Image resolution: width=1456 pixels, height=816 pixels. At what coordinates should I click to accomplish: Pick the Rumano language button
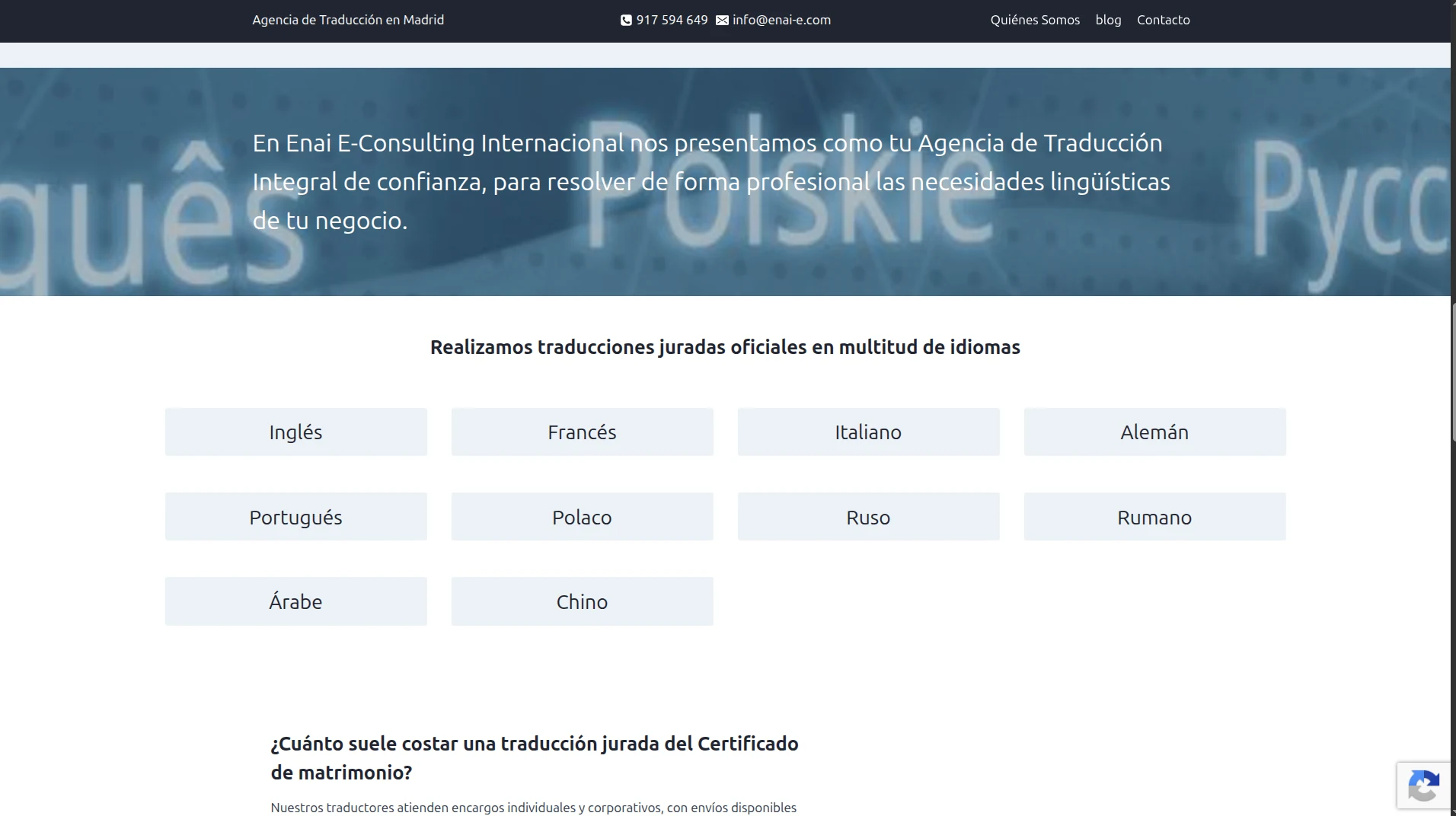point(1155,517)
